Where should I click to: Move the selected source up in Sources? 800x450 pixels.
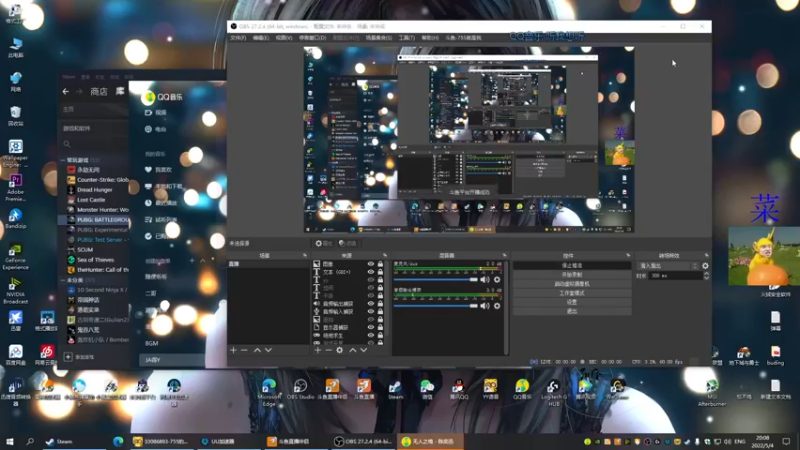[353, 351]
